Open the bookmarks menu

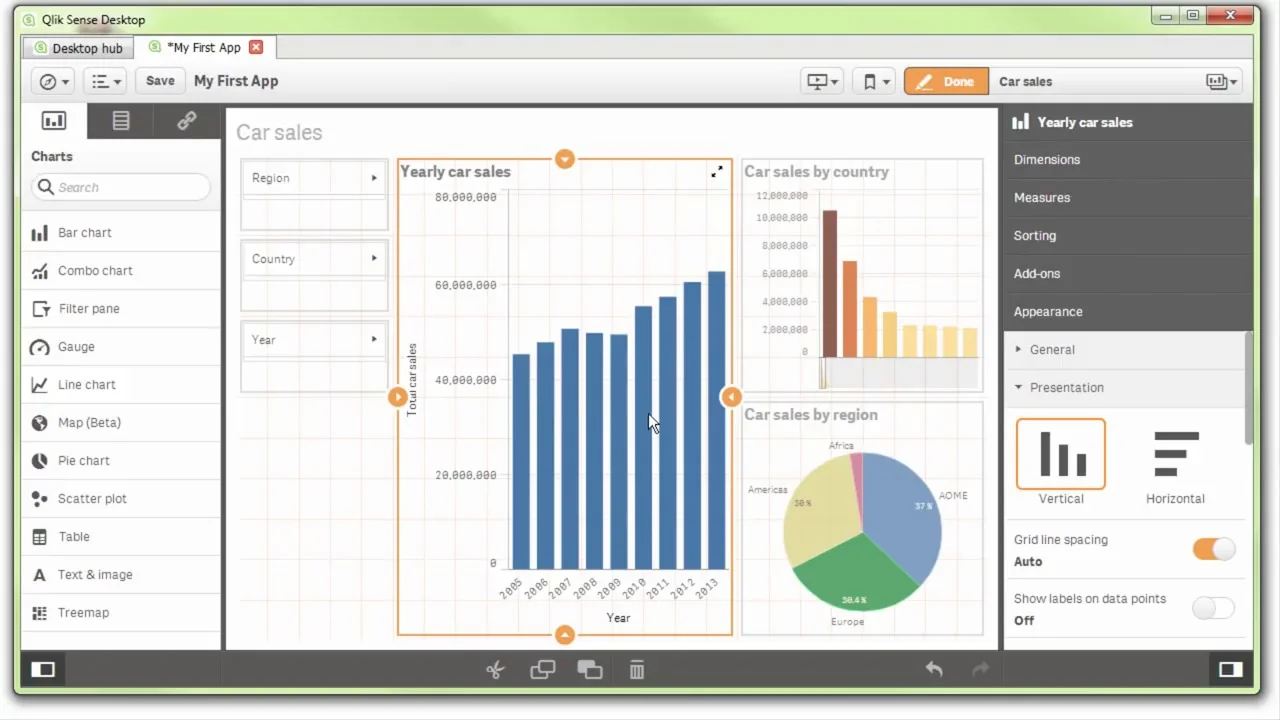pyautogui.click(x=874, y=82)
